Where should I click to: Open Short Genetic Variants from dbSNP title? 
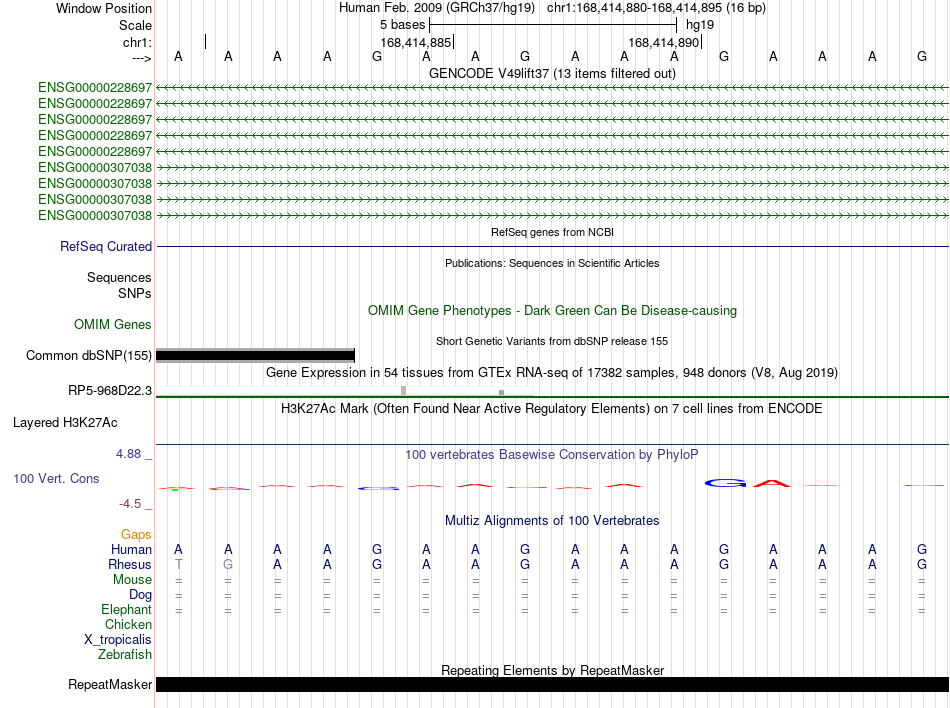tap(552, 341)
